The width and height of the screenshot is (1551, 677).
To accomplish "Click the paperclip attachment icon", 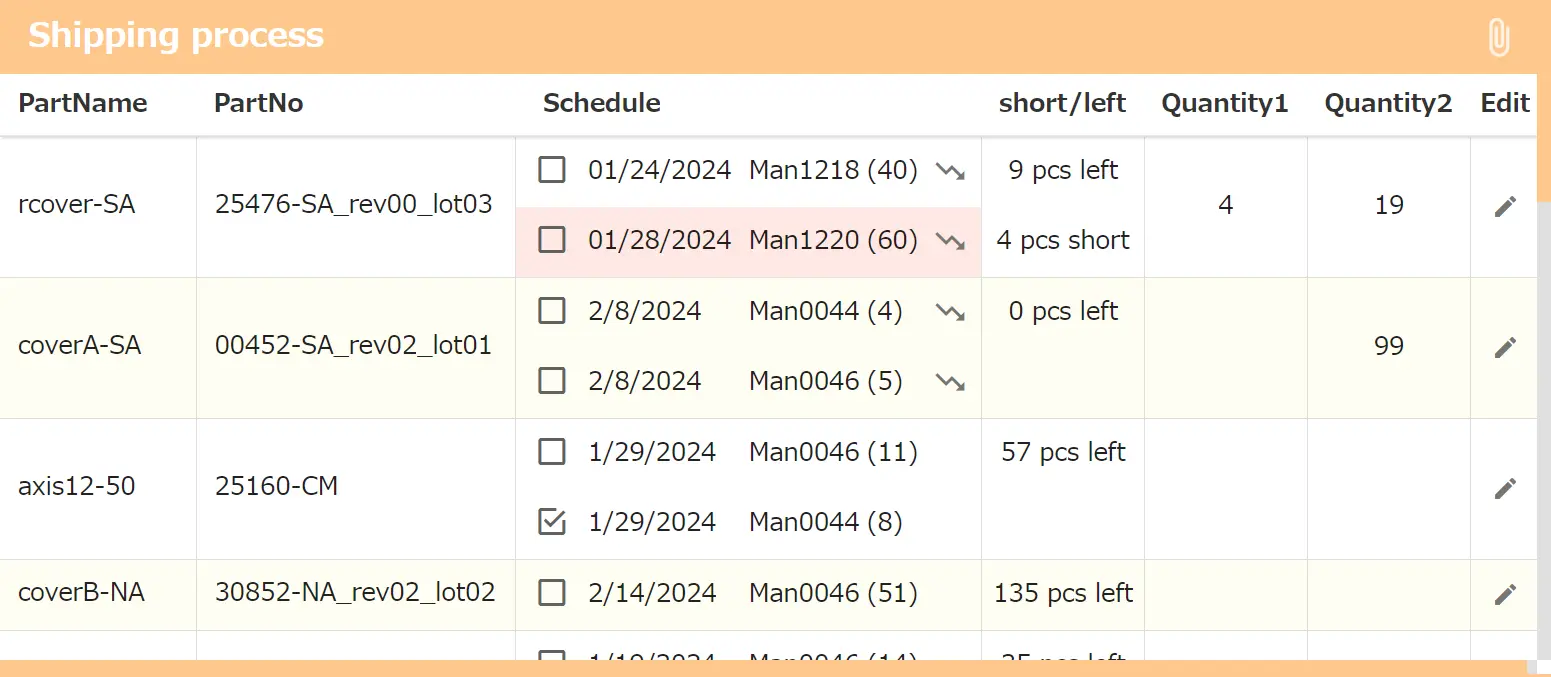I will click(x=1497, y=38).
